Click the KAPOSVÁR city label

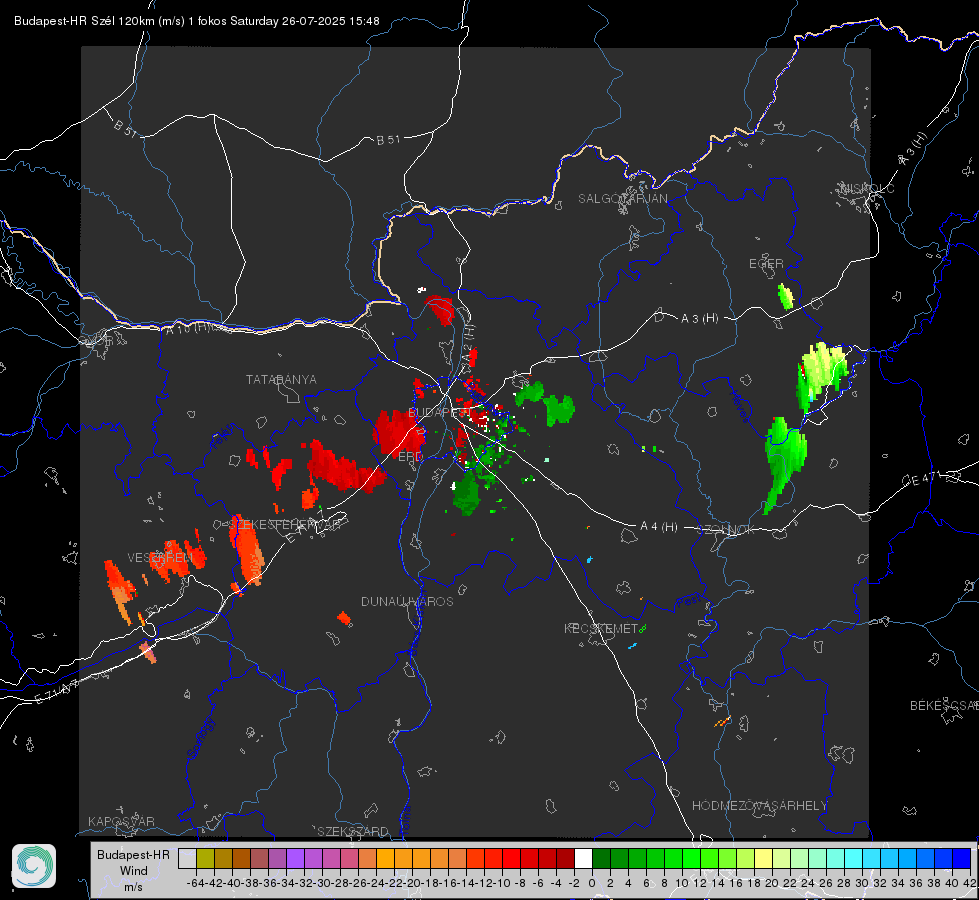click(121, 821)
